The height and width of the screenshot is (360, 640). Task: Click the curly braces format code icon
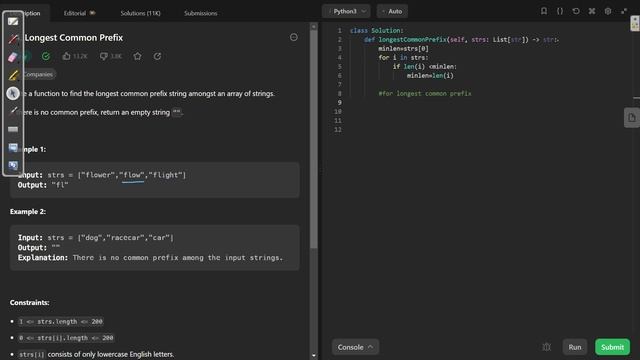click(x=560, y=11)
